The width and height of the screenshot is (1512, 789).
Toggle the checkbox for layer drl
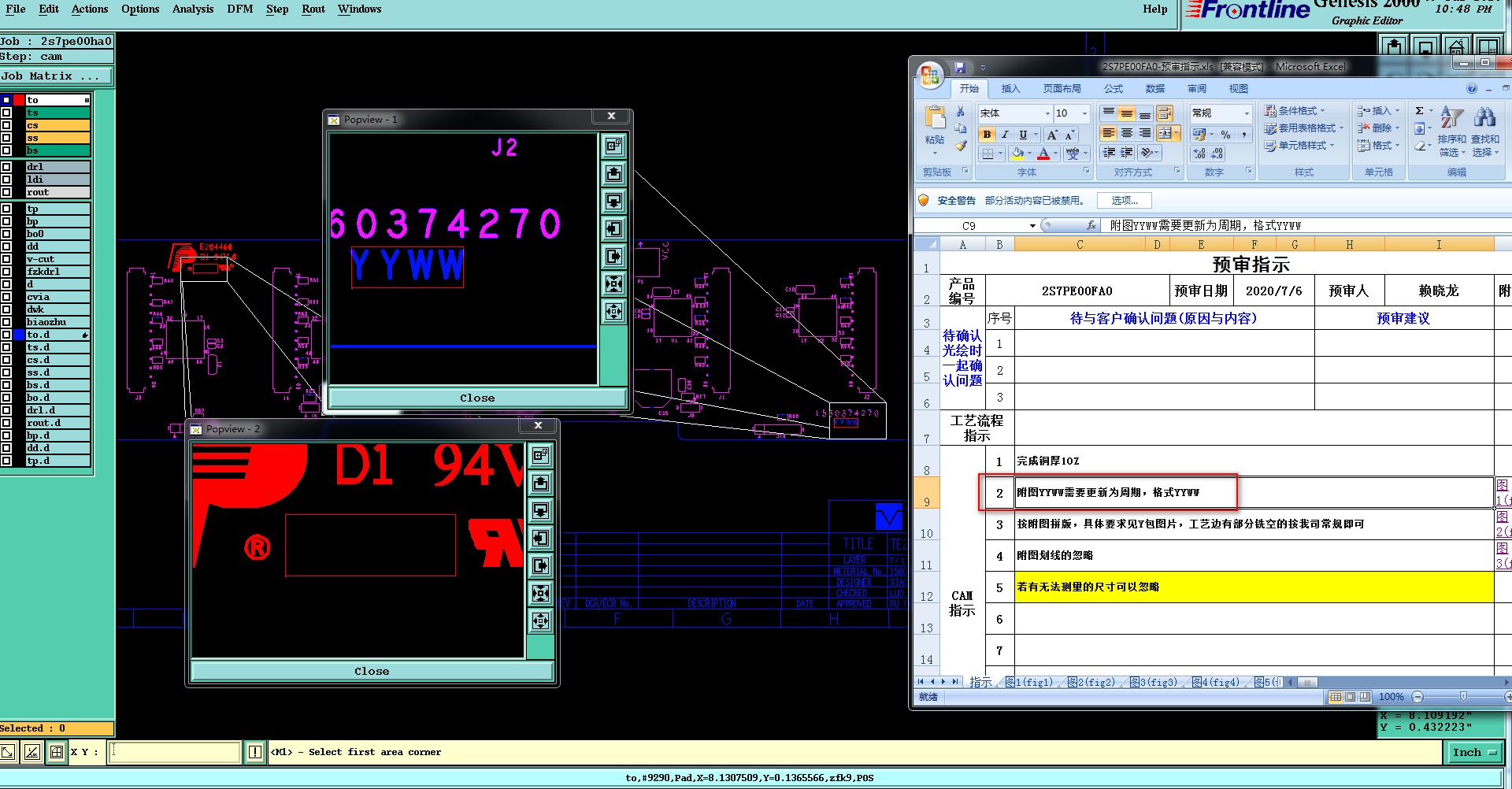point(6,167)
